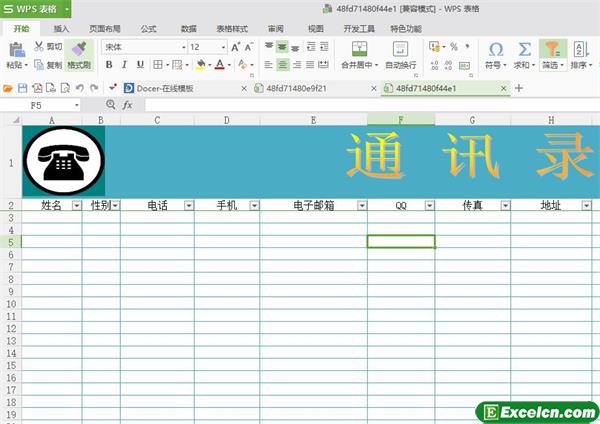Open the font color dropdown arrow

pyautogui.click(x=229, y=65)
